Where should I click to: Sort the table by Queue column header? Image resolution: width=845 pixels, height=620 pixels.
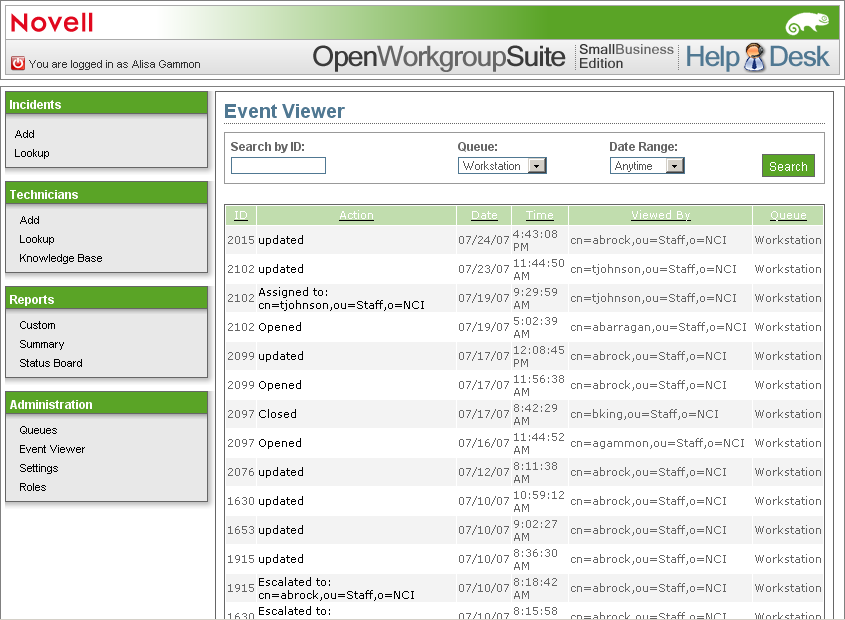[x=788, y=215]
